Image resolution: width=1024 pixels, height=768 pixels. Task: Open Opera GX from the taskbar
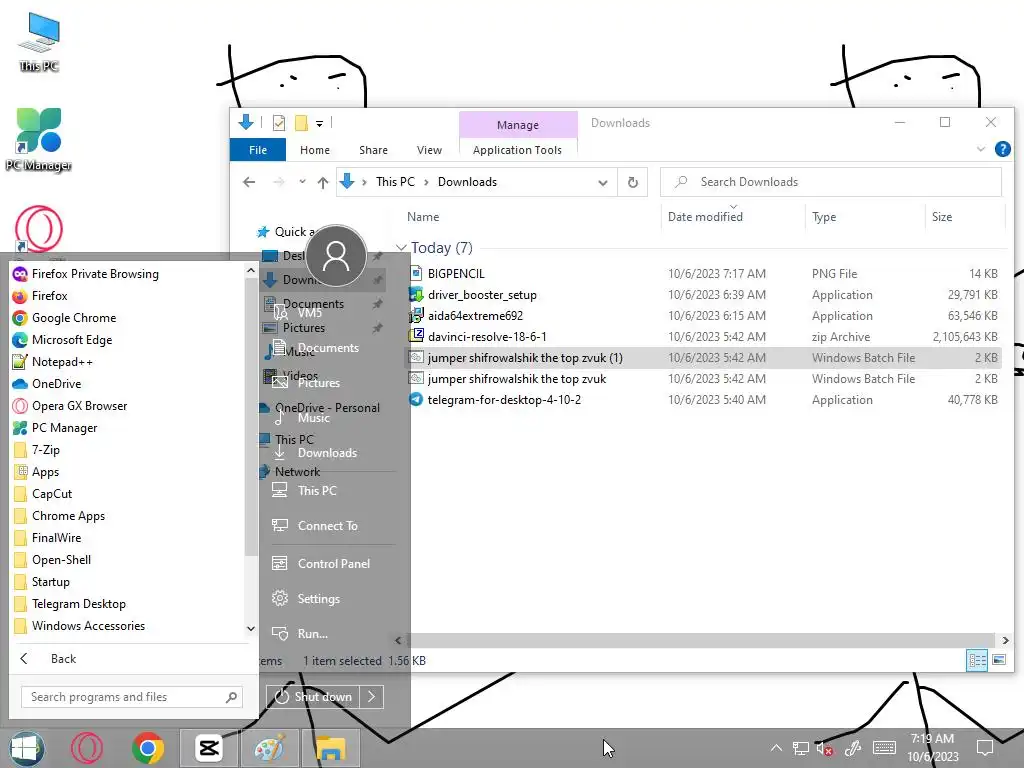point(87,748)
